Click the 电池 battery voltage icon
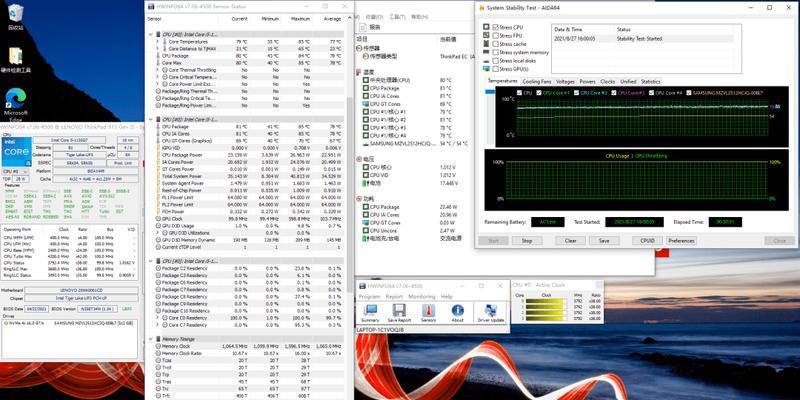 click(x=365, y=183)
